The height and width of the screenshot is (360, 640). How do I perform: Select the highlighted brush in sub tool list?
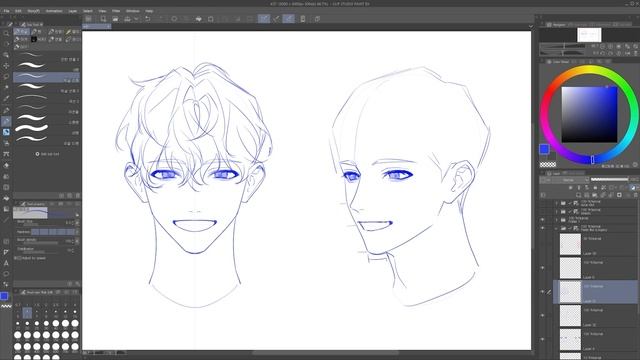[x=46, y=77]
